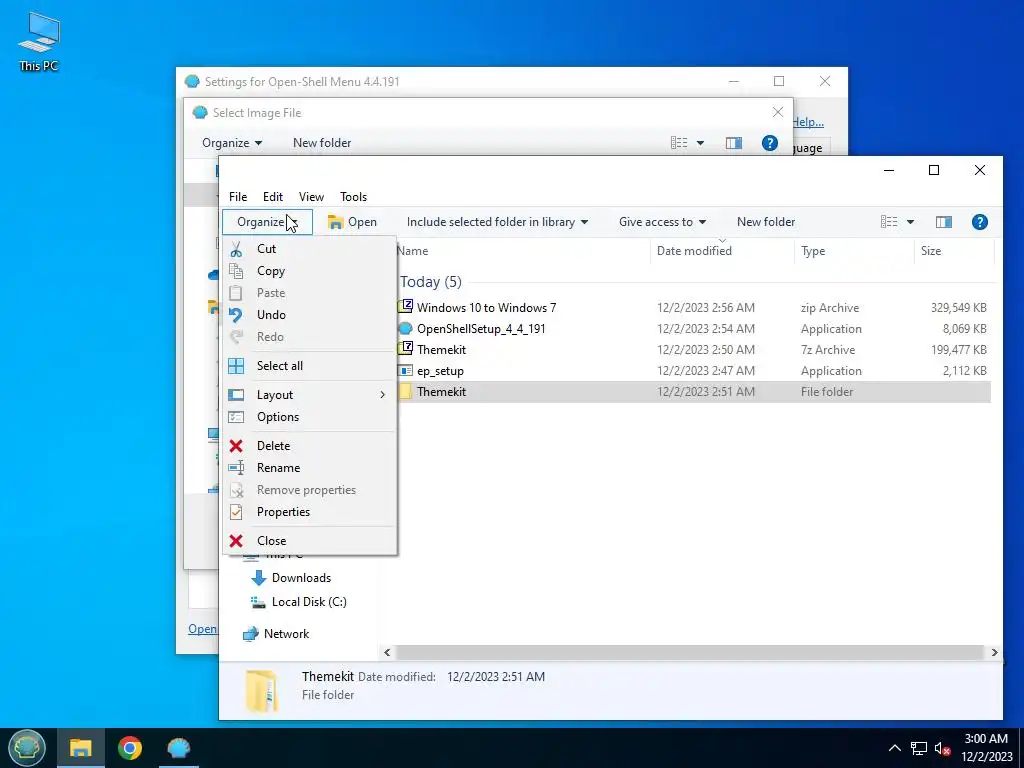Click the Properties checkmark icon
1024x768 pixels.
tap(236, 512)
